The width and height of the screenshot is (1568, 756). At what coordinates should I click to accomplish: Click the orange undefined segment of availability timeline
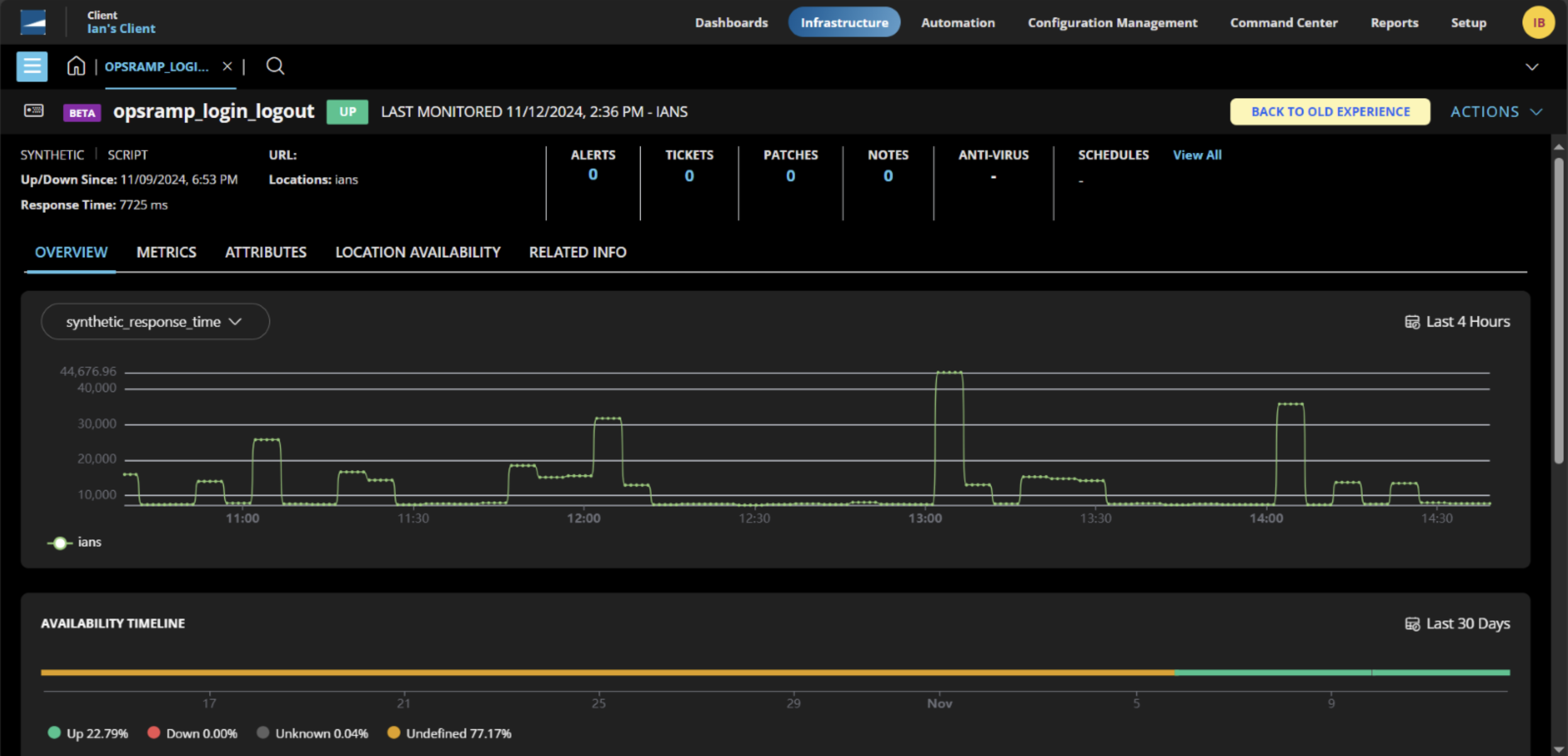[607, 673]
